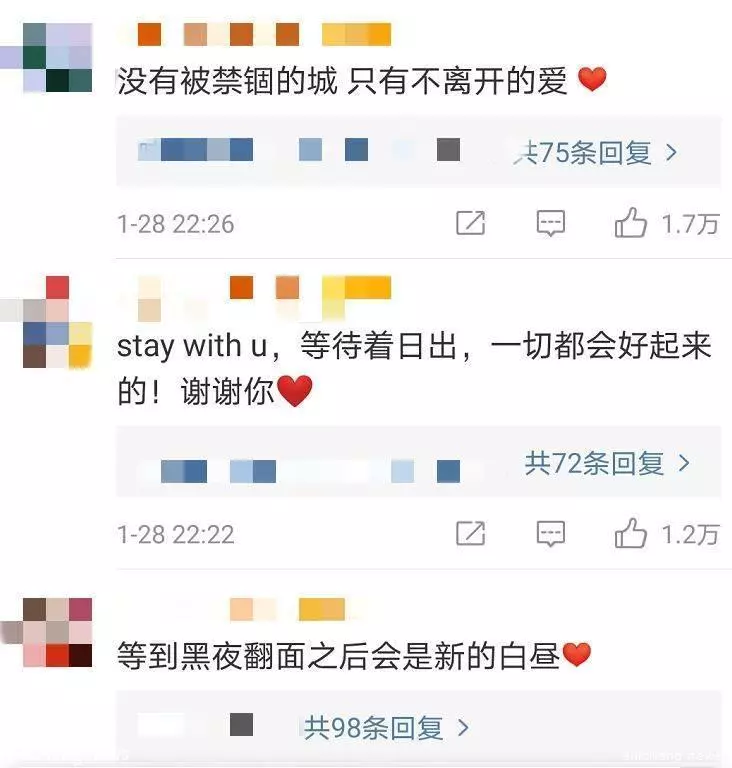Tap the 1.2万 like count
The image size is (732, 768).
[x=690, y=534]
